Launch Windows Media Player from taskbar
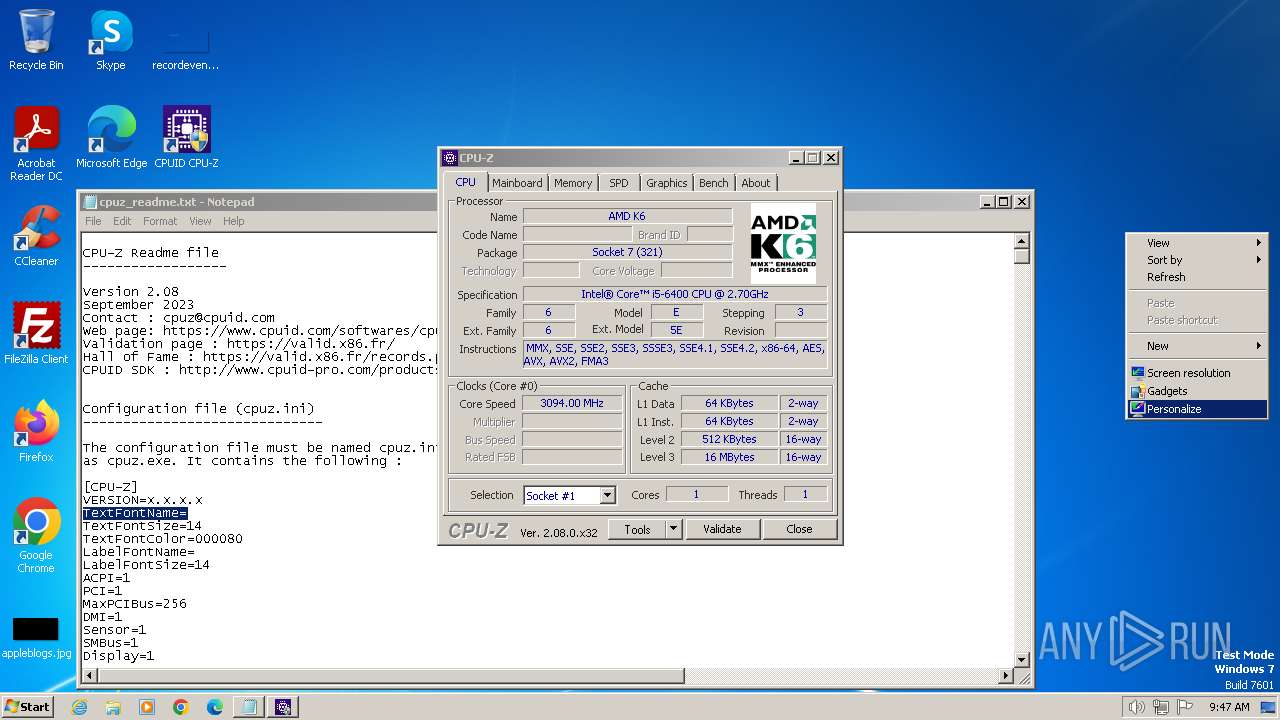 (147, 707)
